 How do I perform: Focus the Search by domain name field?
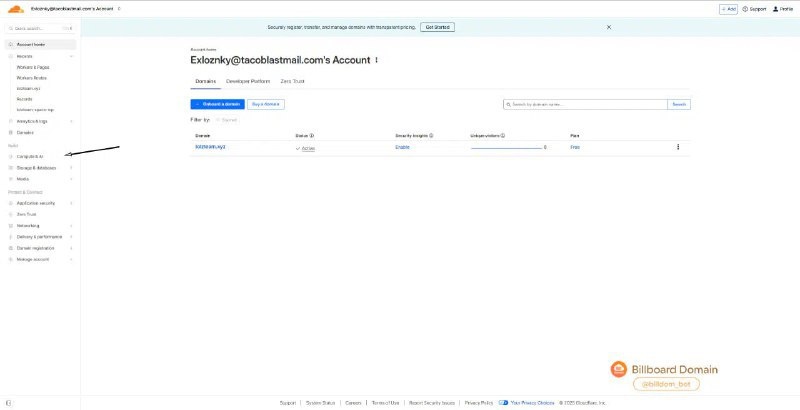585,104
